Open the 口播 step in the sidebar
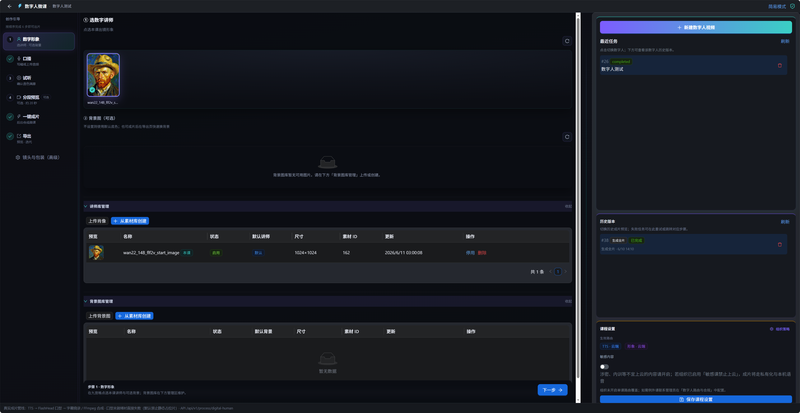Screen dimensions: 800x413 point(39,61)
